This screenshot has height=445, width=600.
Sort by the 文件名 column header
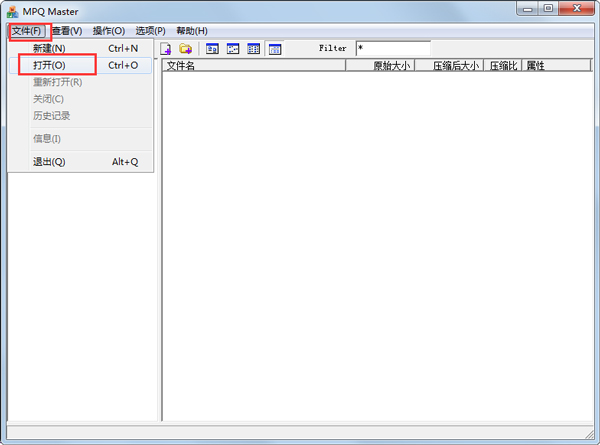tap(254, 66)
